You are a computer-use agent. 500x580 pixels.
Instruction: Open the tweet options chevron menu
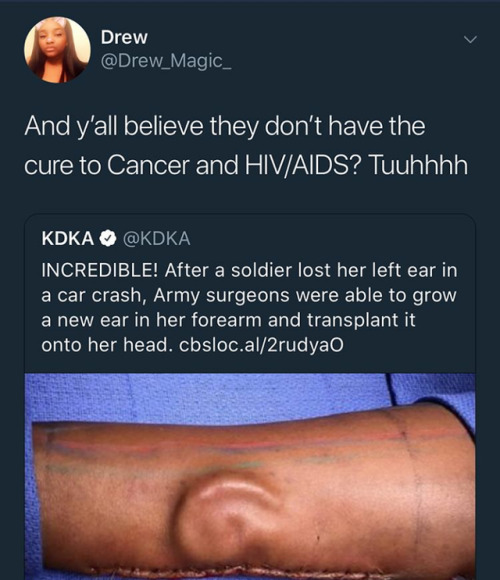coord(470,39)
